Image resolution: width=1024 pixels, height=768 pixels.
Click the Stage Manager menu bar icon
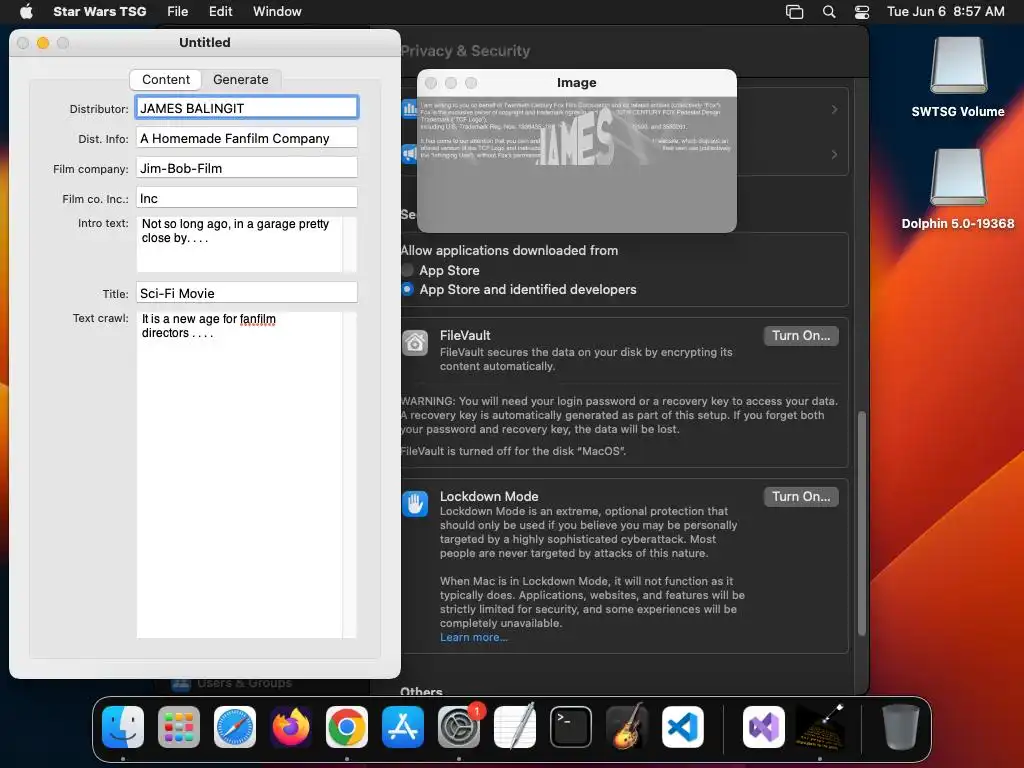(794, 11)
